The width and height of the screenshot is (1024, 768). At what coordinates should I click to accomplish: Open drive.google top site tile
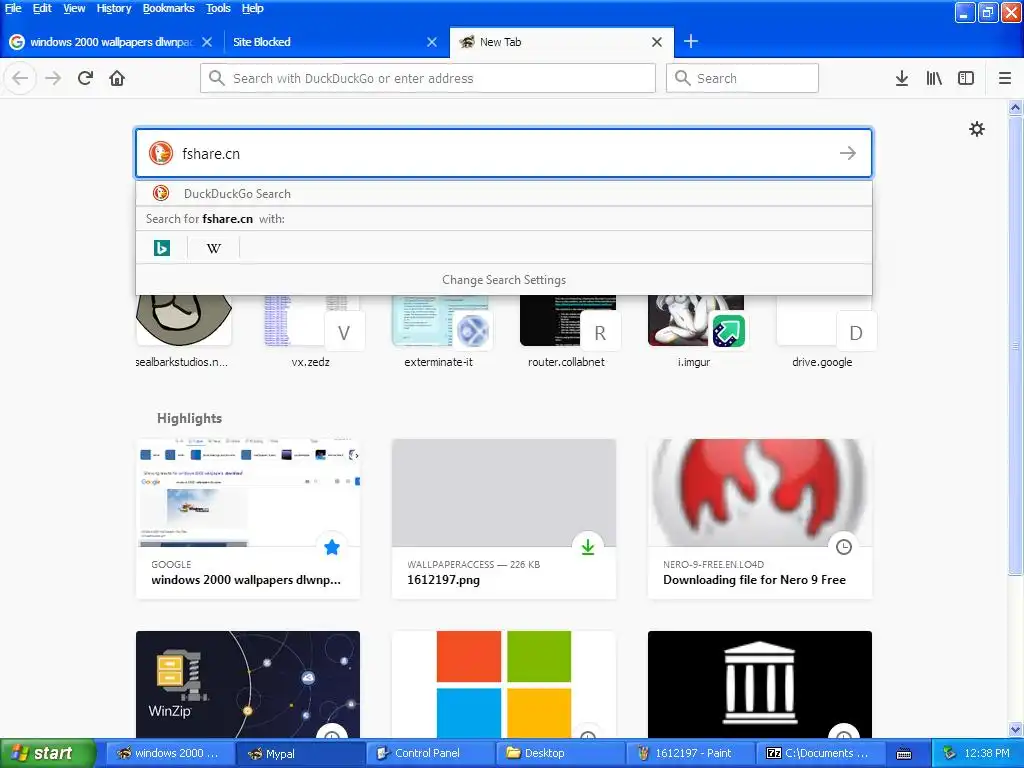(823, 332)
